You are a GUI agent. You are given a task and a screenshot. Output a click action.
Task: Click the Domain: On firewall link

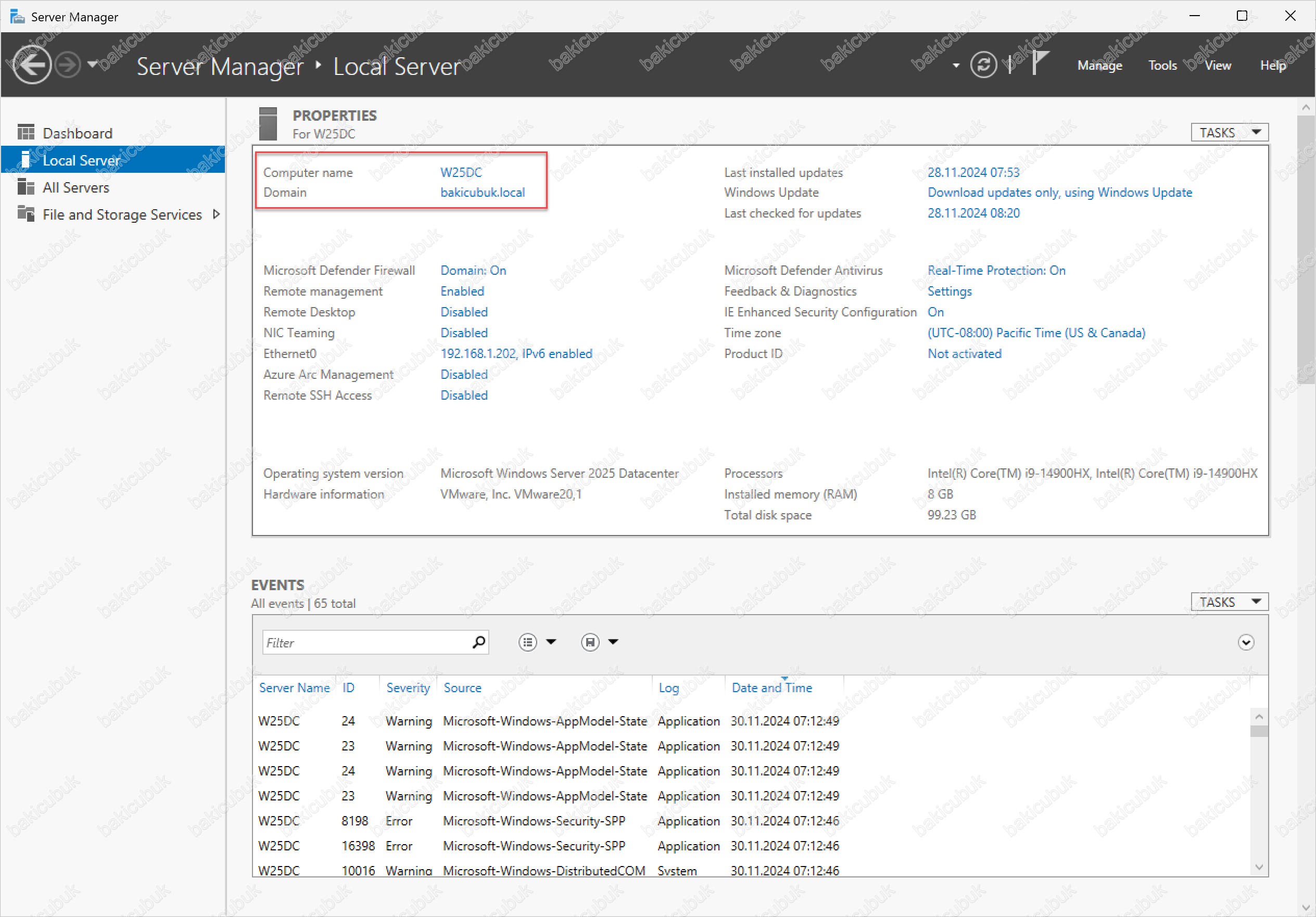click(x=473, y=271)
